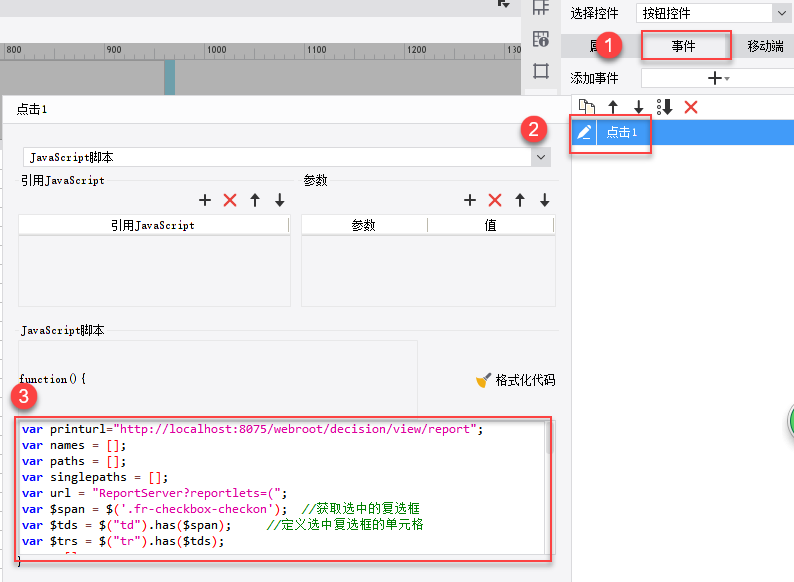Image resolution: width=794 pixels, height=582 pixels.
Task: Delete the selected event with red X
Action: [691, 107]
